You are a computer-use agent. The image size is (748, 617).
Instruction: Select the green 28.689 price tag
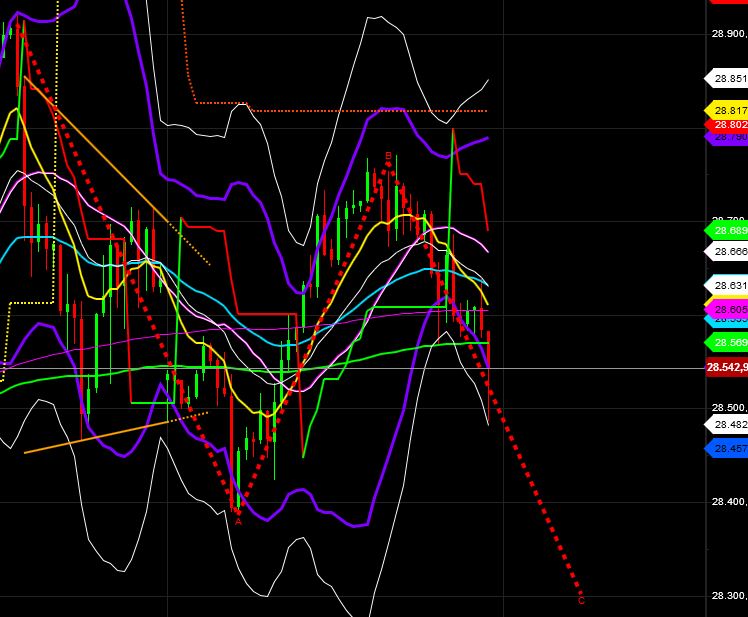727,230
